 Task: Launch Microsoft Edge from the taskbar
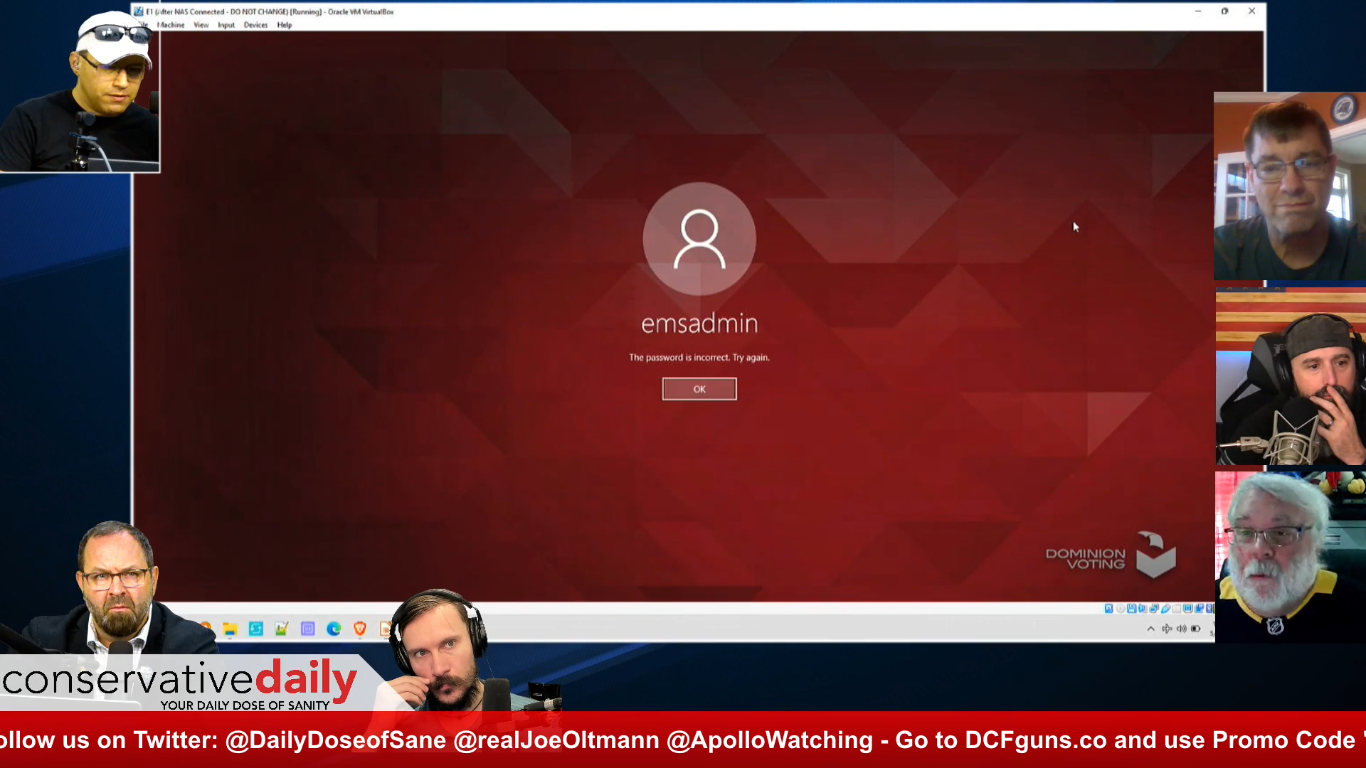pos(334,628)
